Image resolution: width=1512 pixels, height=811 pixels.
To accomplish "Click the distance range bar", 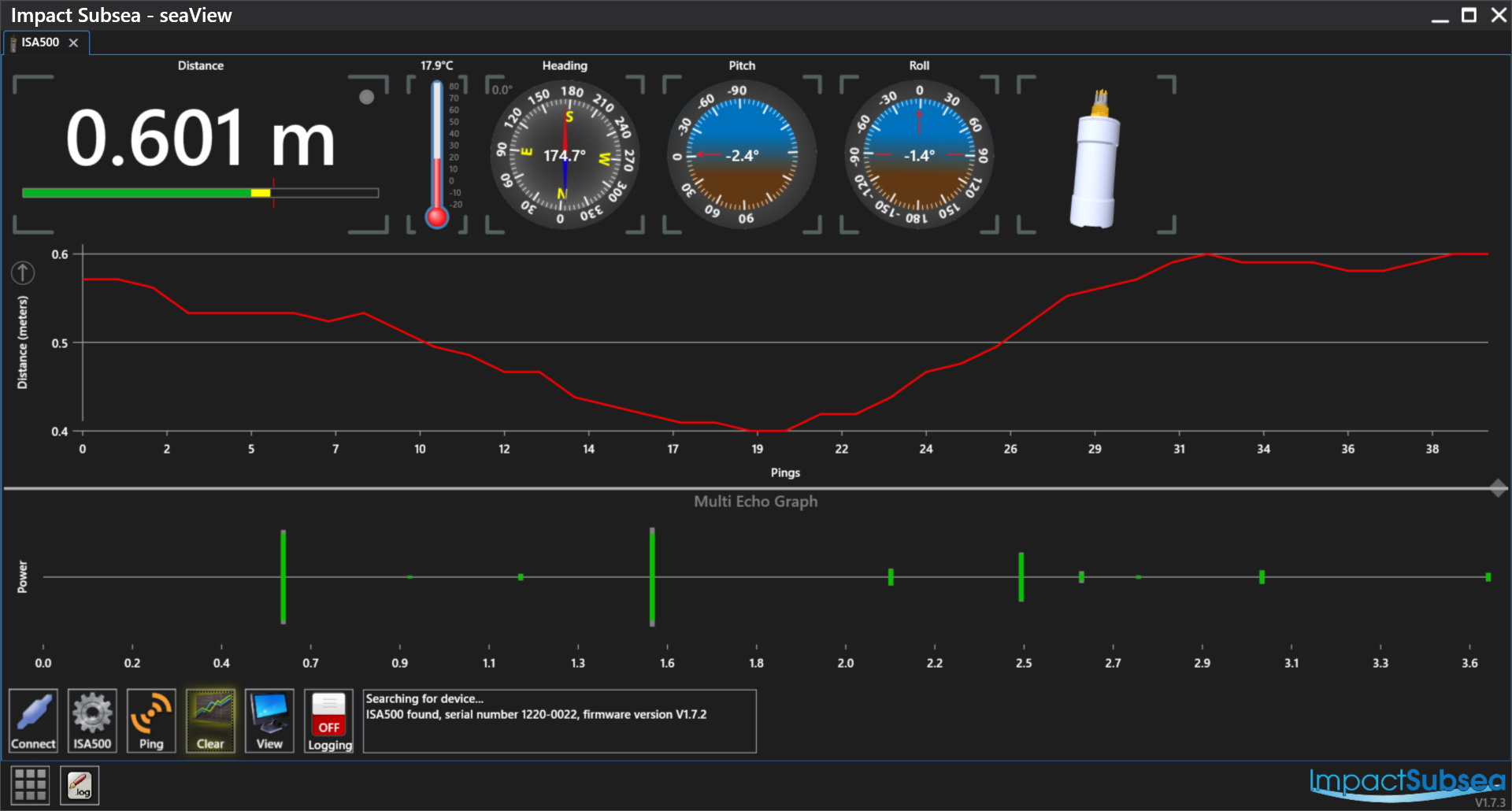I will 200,193.
